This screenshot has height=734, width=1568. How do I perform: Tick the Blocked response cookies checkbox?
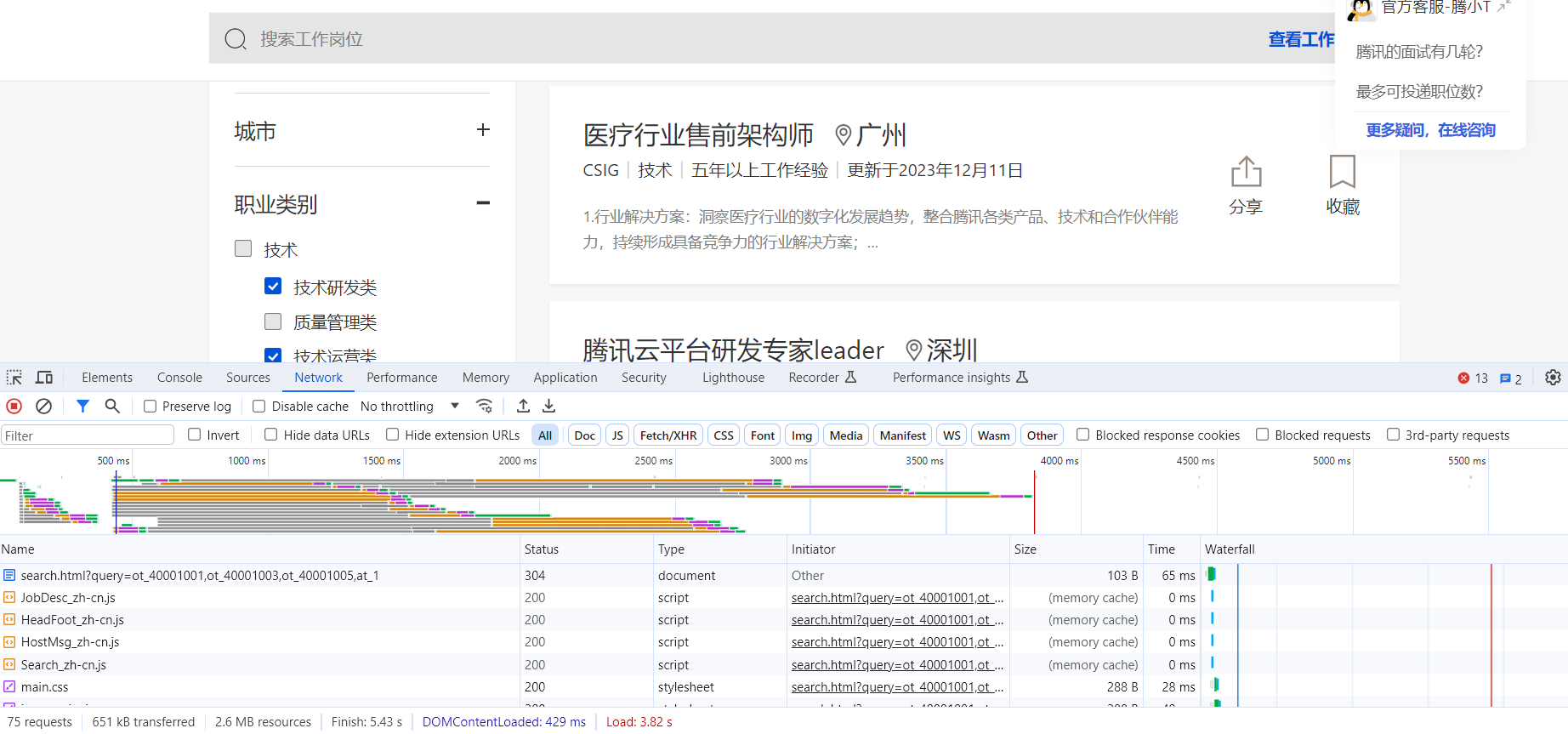pos(1083,435)
